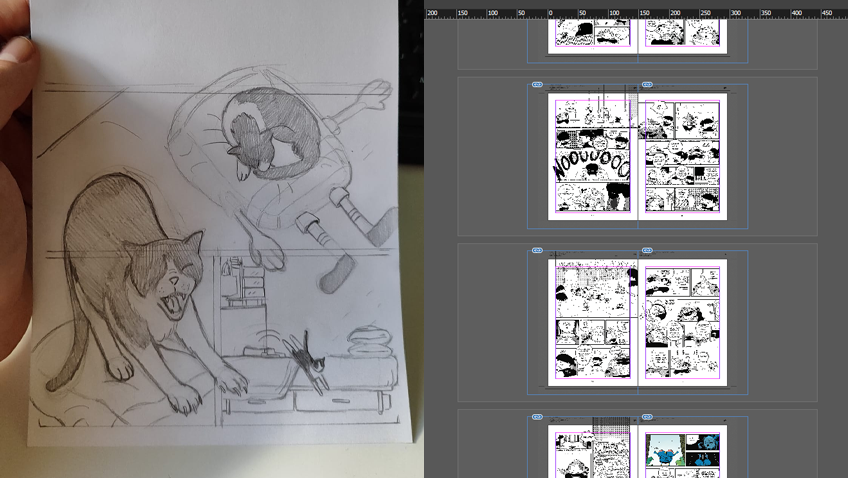Select left page of the third spread
This screenshot has height=478, width=848.
coord(592,321)
